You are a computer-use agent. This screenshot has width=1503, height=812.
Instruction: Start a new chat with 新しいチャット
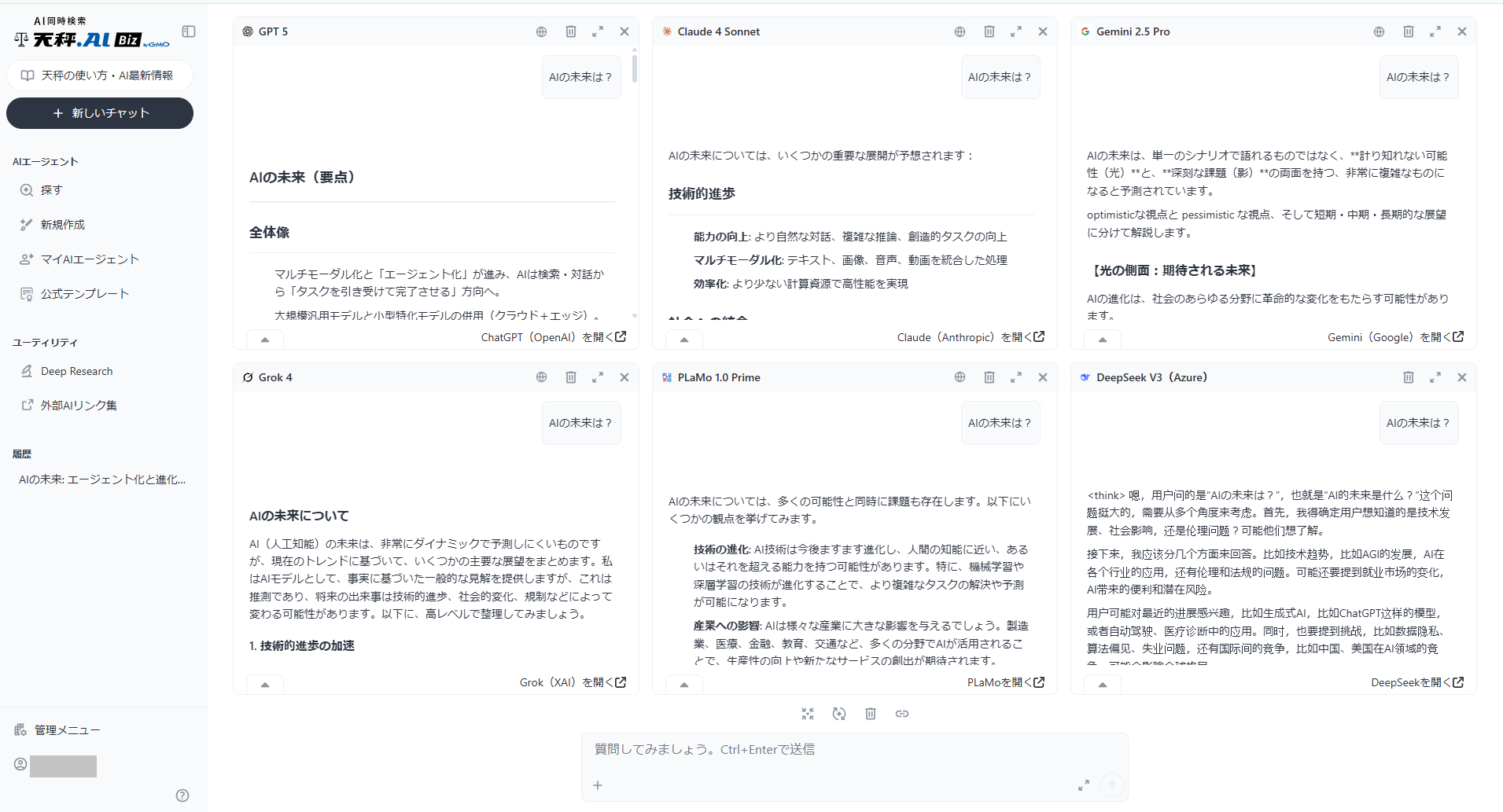100,113
